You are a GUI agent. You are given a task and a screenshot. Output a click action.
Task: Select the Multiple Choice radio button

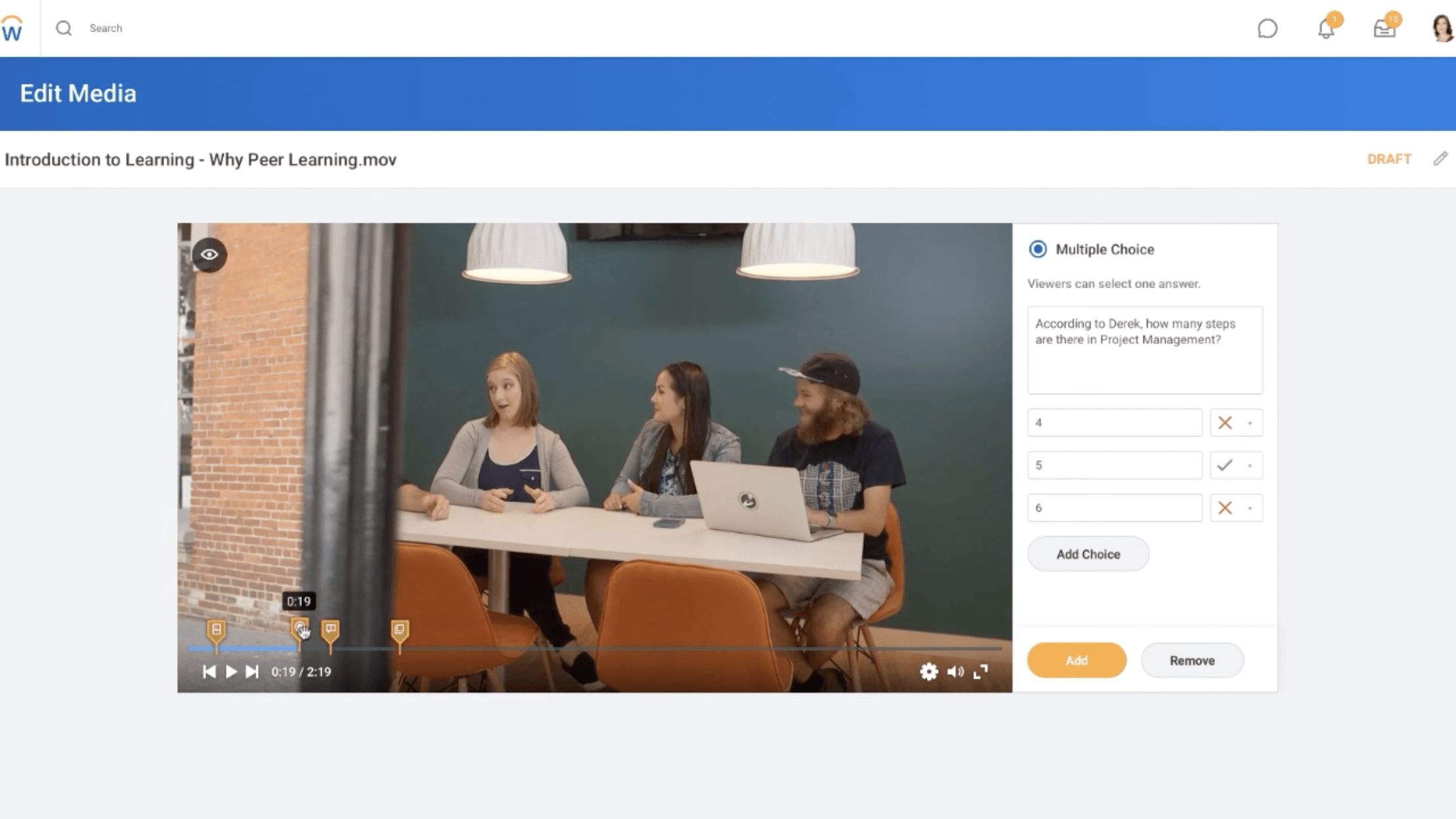pos(1037,249)
